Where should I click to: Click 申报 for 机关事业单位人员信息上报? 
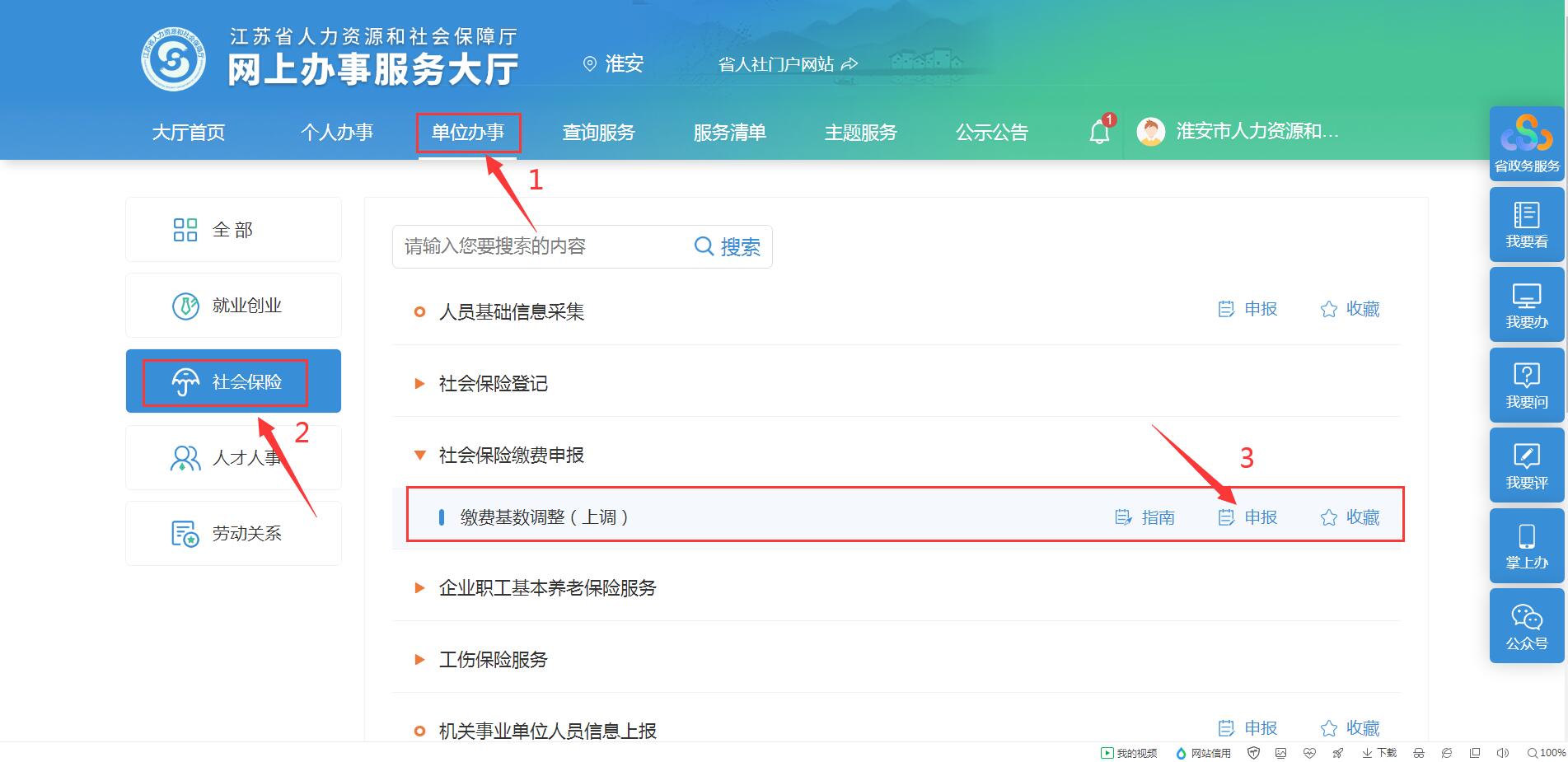coord(1247,728)
